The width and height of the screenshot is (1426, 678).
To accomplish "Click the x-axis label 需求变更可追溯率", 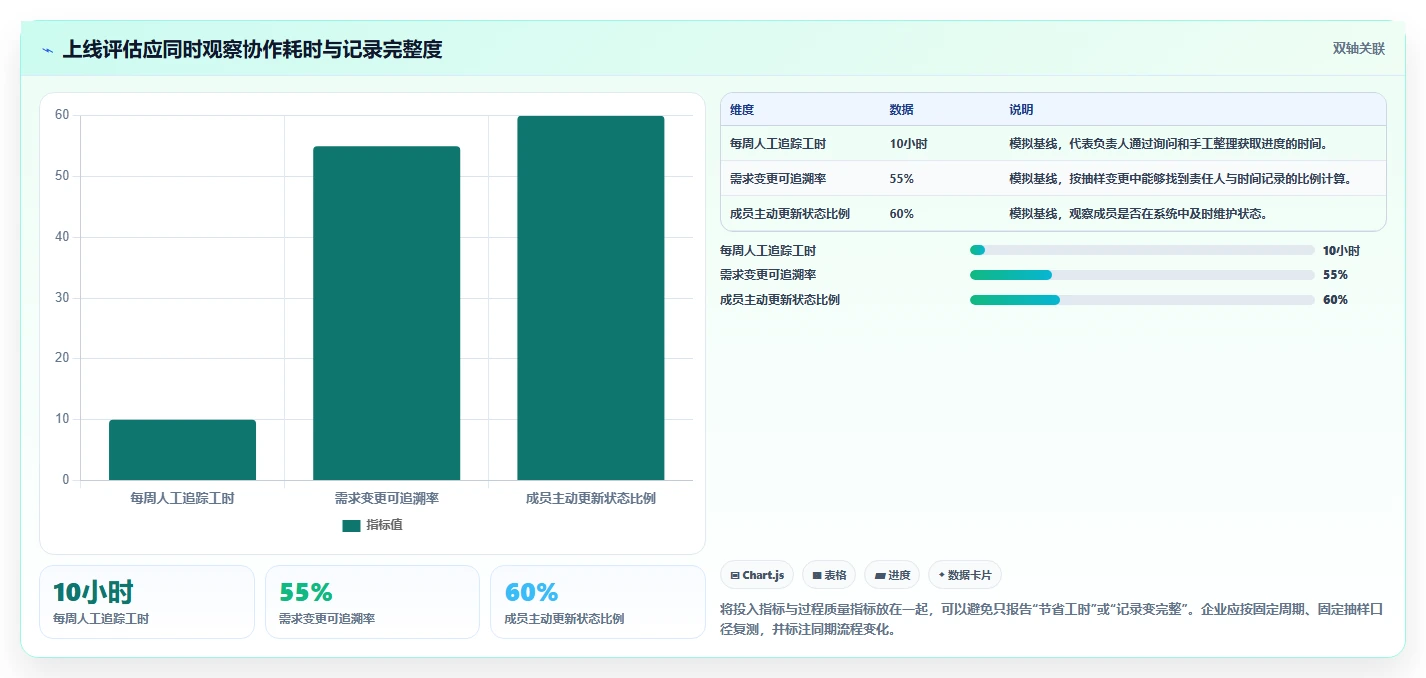I will pyautogui.click(x=386, y=498).
